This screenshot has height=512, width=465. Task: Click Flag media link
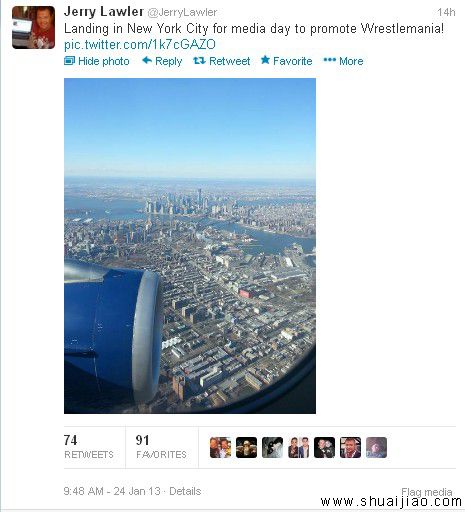[x=427, y=492]
